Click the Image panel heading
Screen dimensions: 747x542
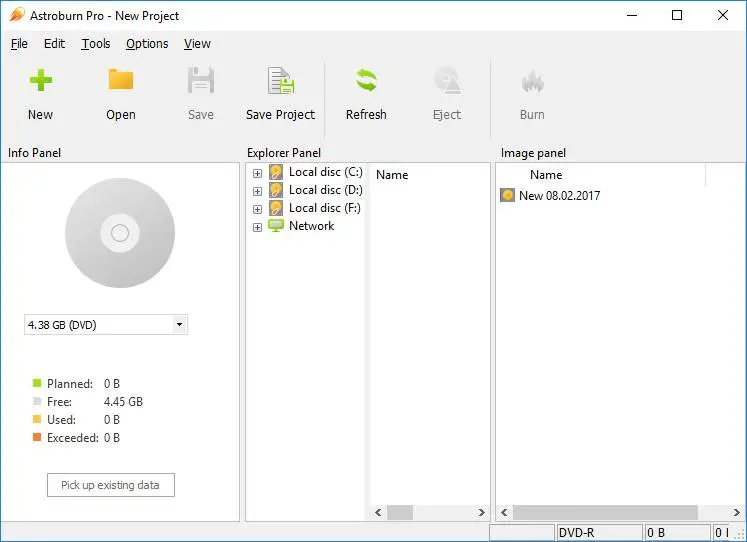click(x=534, y=153)
